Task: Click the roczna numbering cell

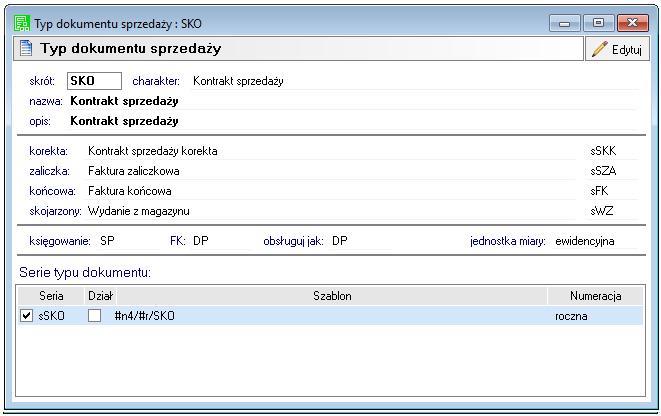Action: pyautogui.click(x=571, y=316)
